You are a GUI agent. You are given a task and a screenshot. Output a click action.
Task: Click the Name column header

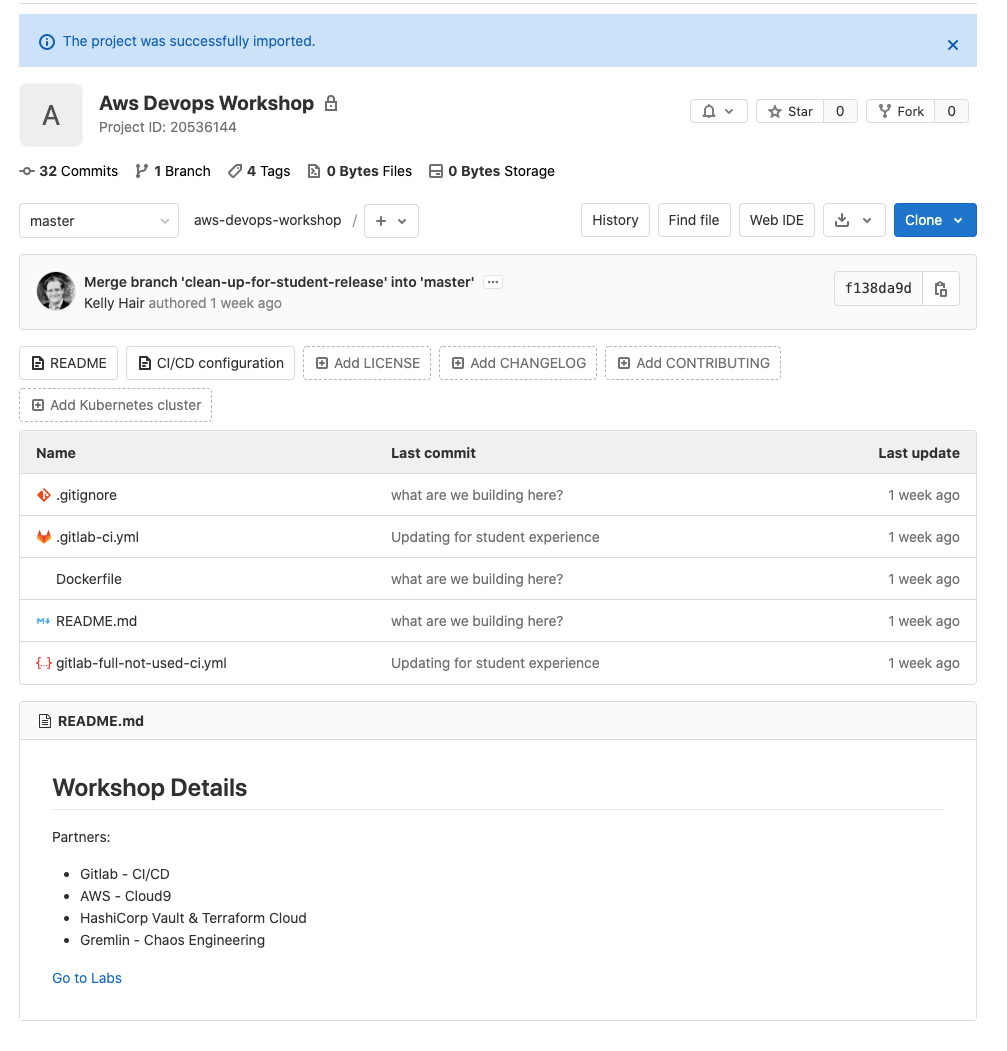[56, 453]
